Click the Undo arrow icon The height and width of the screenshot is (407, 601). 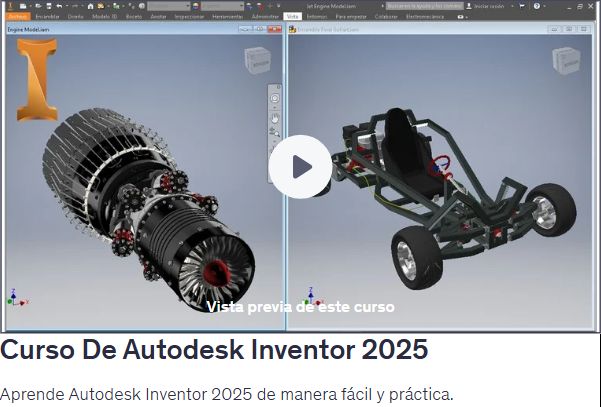coord(59,6)
